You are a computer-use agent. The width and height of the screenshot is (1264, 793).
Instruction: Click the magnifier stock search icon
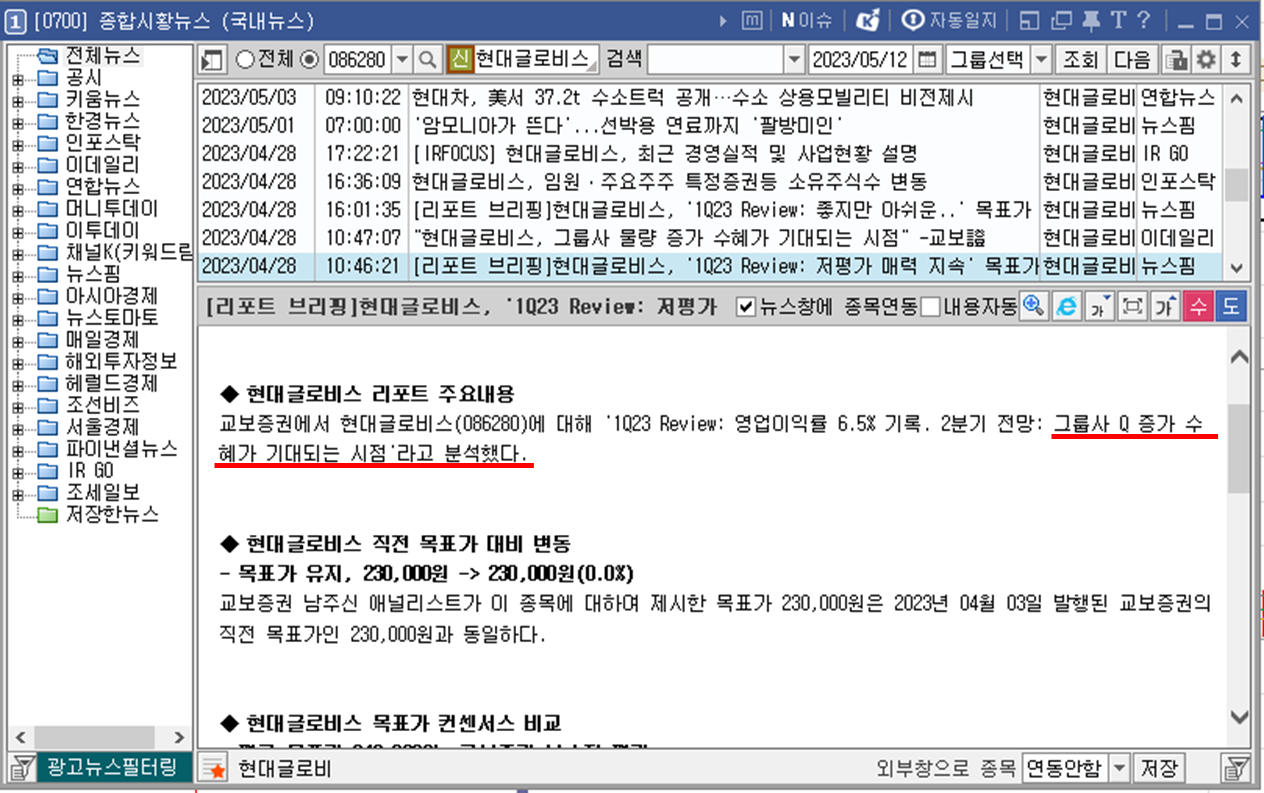tap(428, 60)
